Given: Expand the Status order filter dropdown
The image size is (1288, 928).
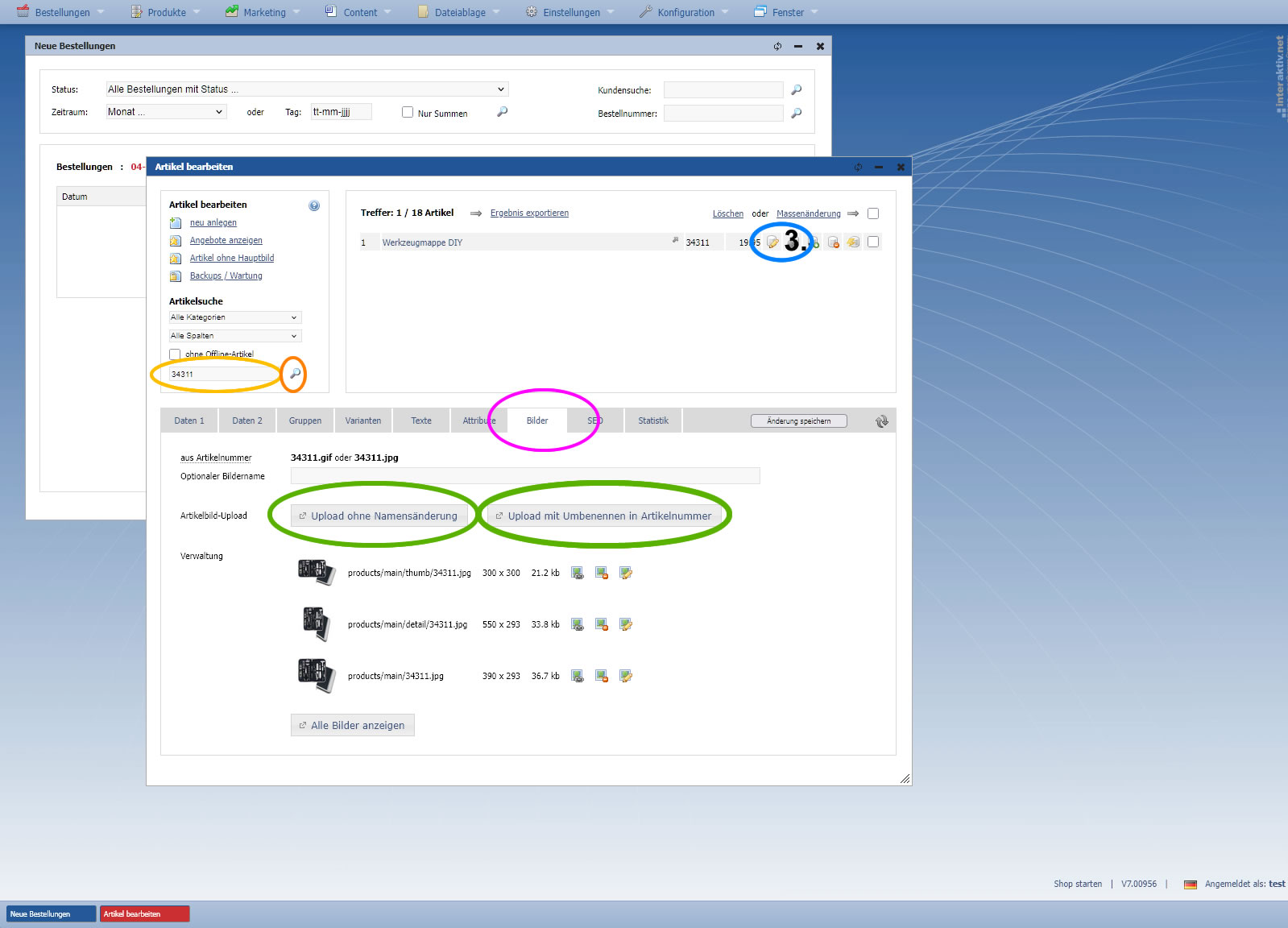Looking at the screenshot, I should click(306, 89).
